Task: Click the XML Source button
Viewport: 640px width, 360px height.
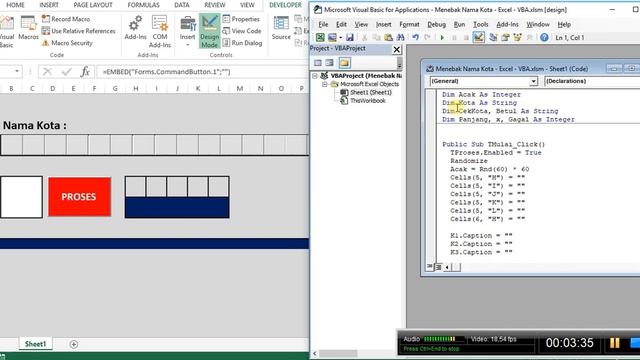Action: click(281, 28)
